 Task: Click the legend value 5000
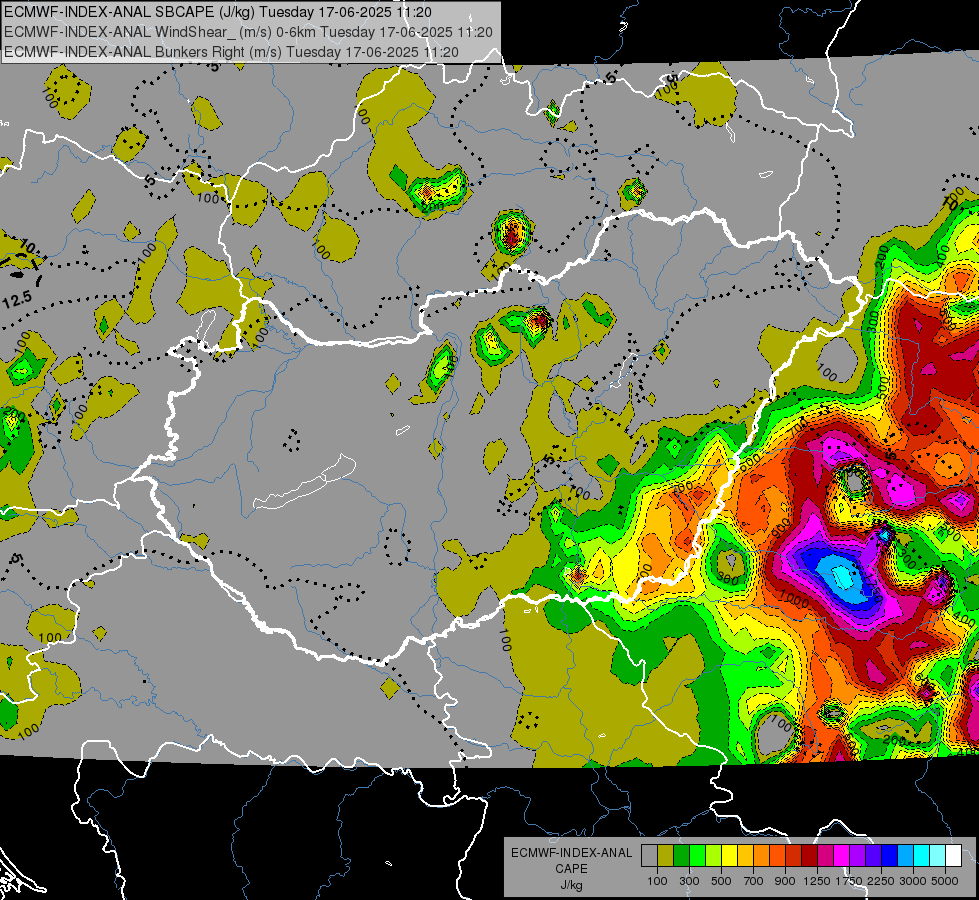tap(945, 881)
